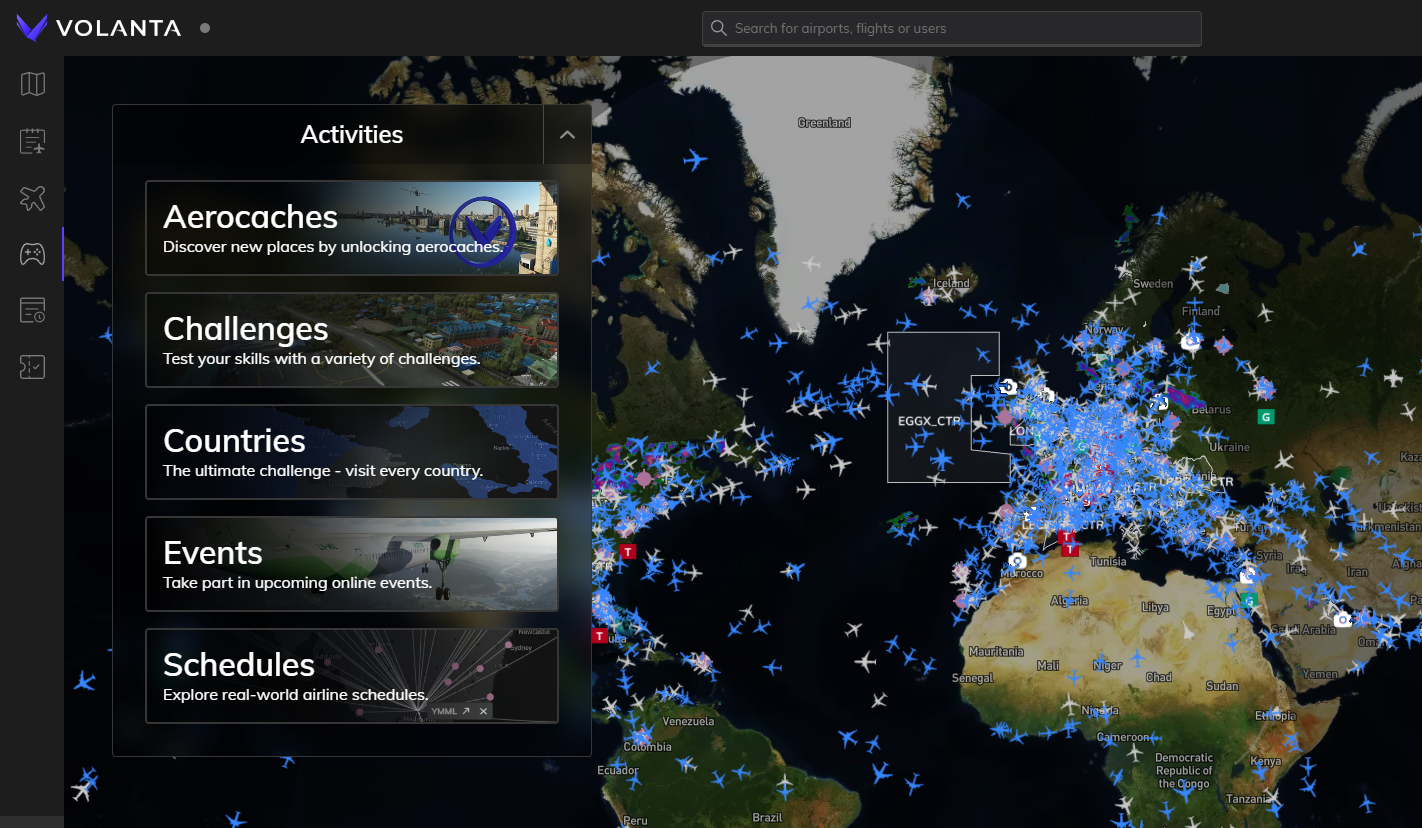Select the white arrow marker in Libya
Screen dimensions: 1422x828
pyautogui.click(x=1187, y=631)
